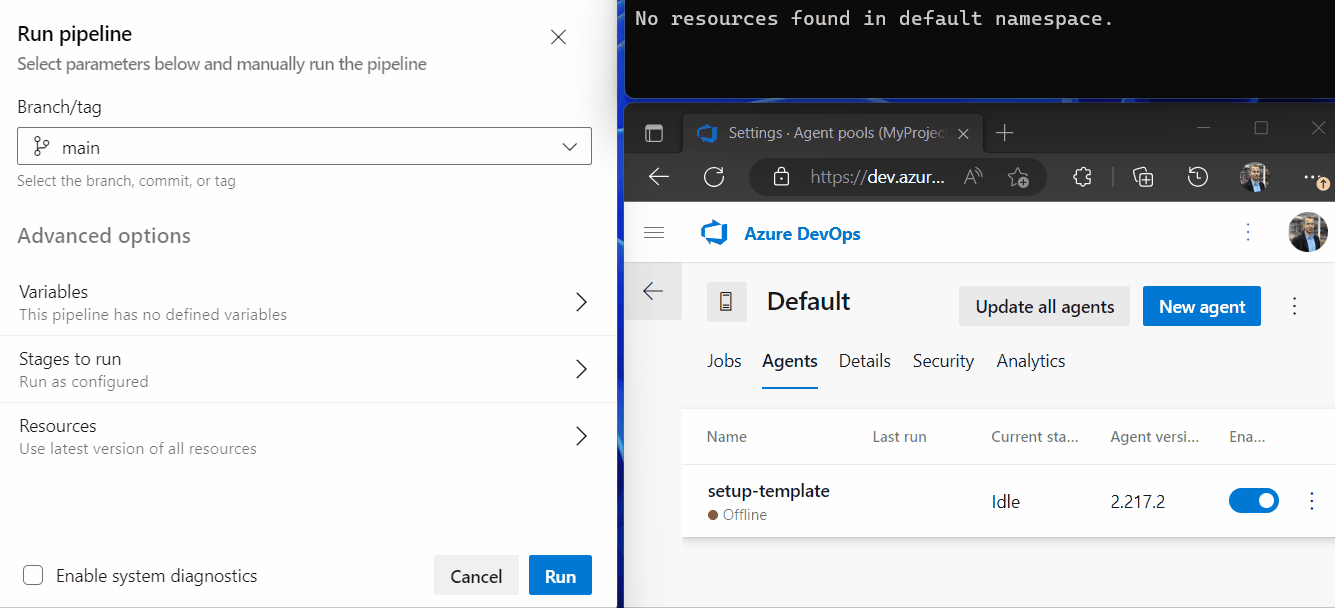The width and height of the screenshot is (1335, 608).
Task: Open the browser History clock icon
Action: 1198,177
